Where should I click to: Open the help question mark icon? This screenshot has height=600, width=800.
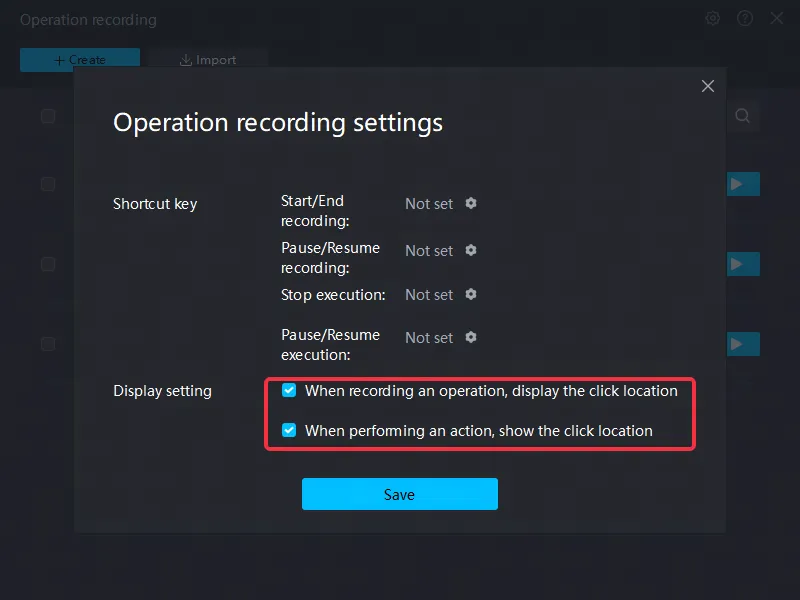pos(745,19)
